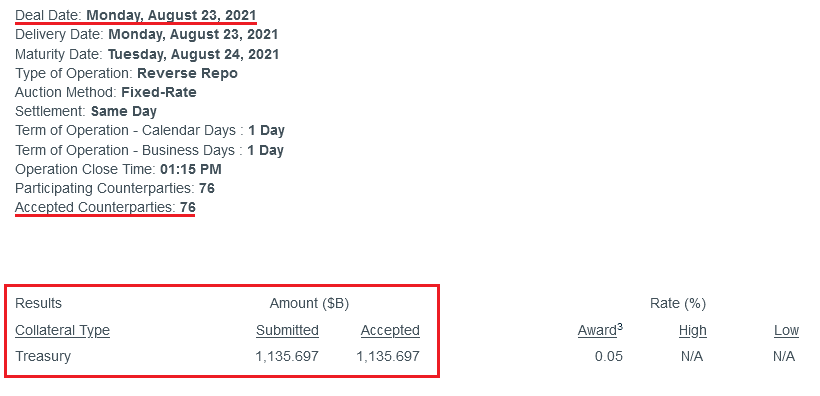Click the Award footnote 3 superscript

click(620, 327)
